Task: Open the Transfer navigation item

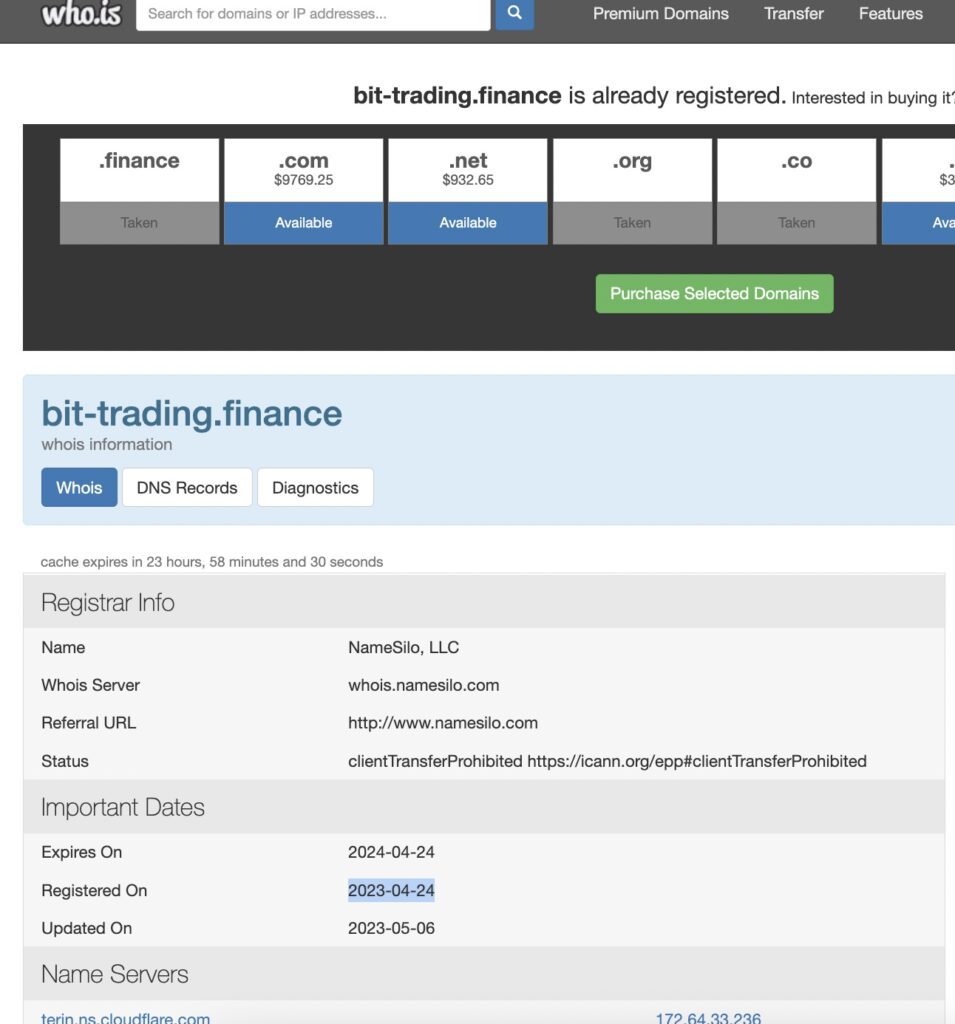Action: pyautogui.click(x=794, y=14)
